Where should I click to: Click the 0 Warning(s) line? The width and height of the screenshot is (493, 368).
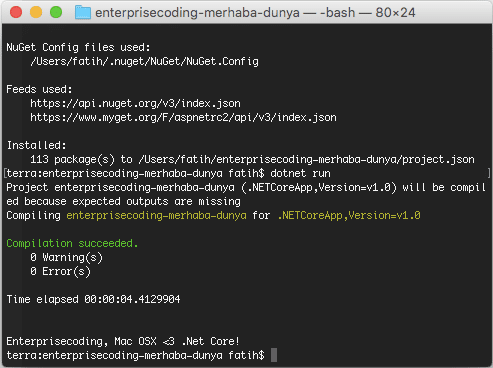(66, 257)
